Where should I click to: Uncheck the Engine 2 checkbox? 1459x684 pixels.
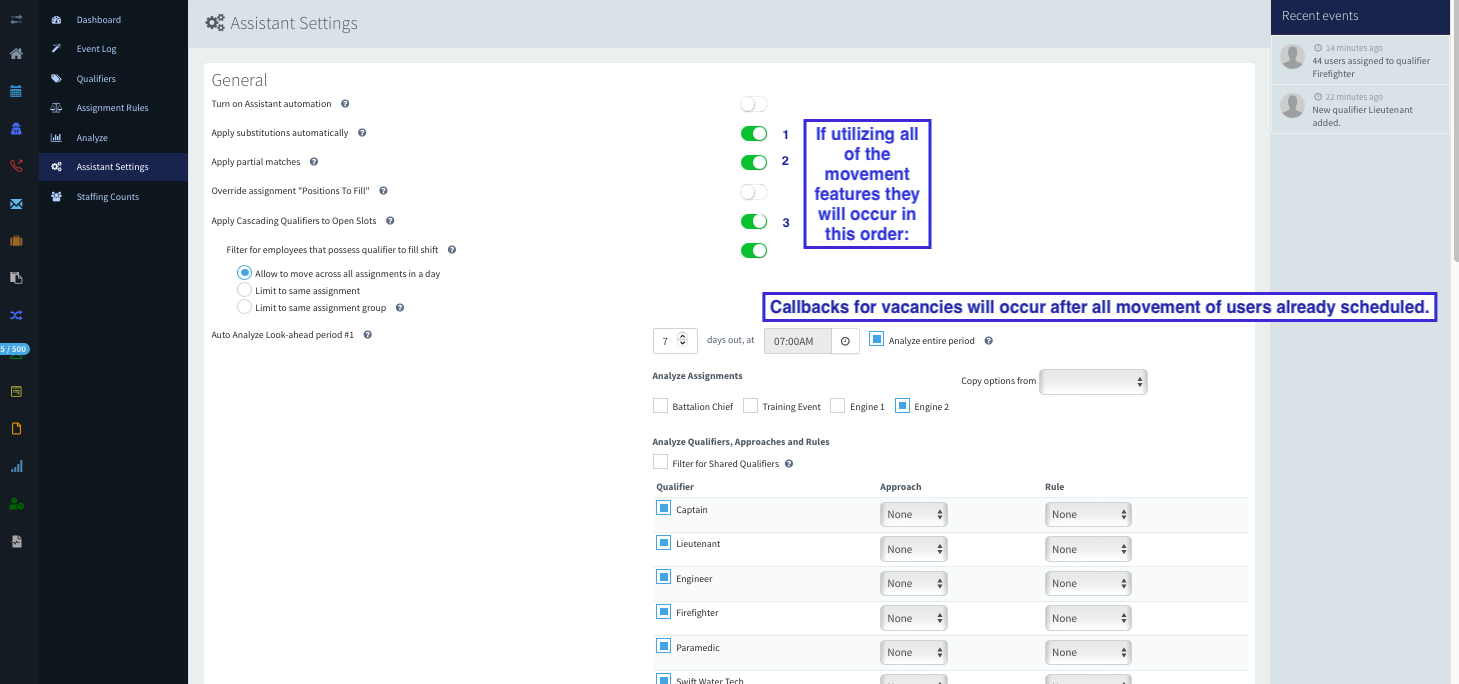pos(902,406)
